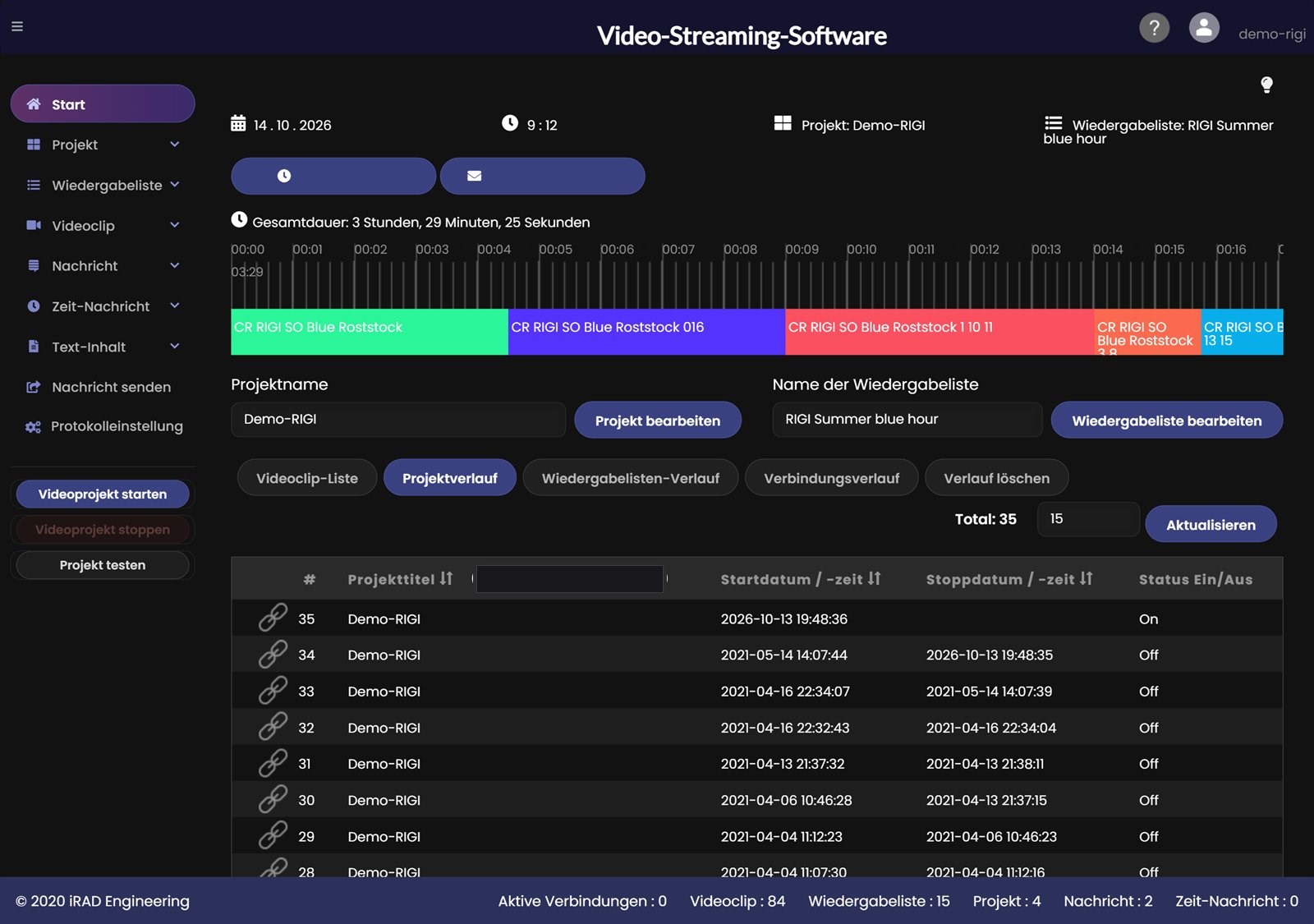The height and width of the screenshot is (924, 1314).
Task: Sort by Projekttitel column arrows
Action: point(446,578)
